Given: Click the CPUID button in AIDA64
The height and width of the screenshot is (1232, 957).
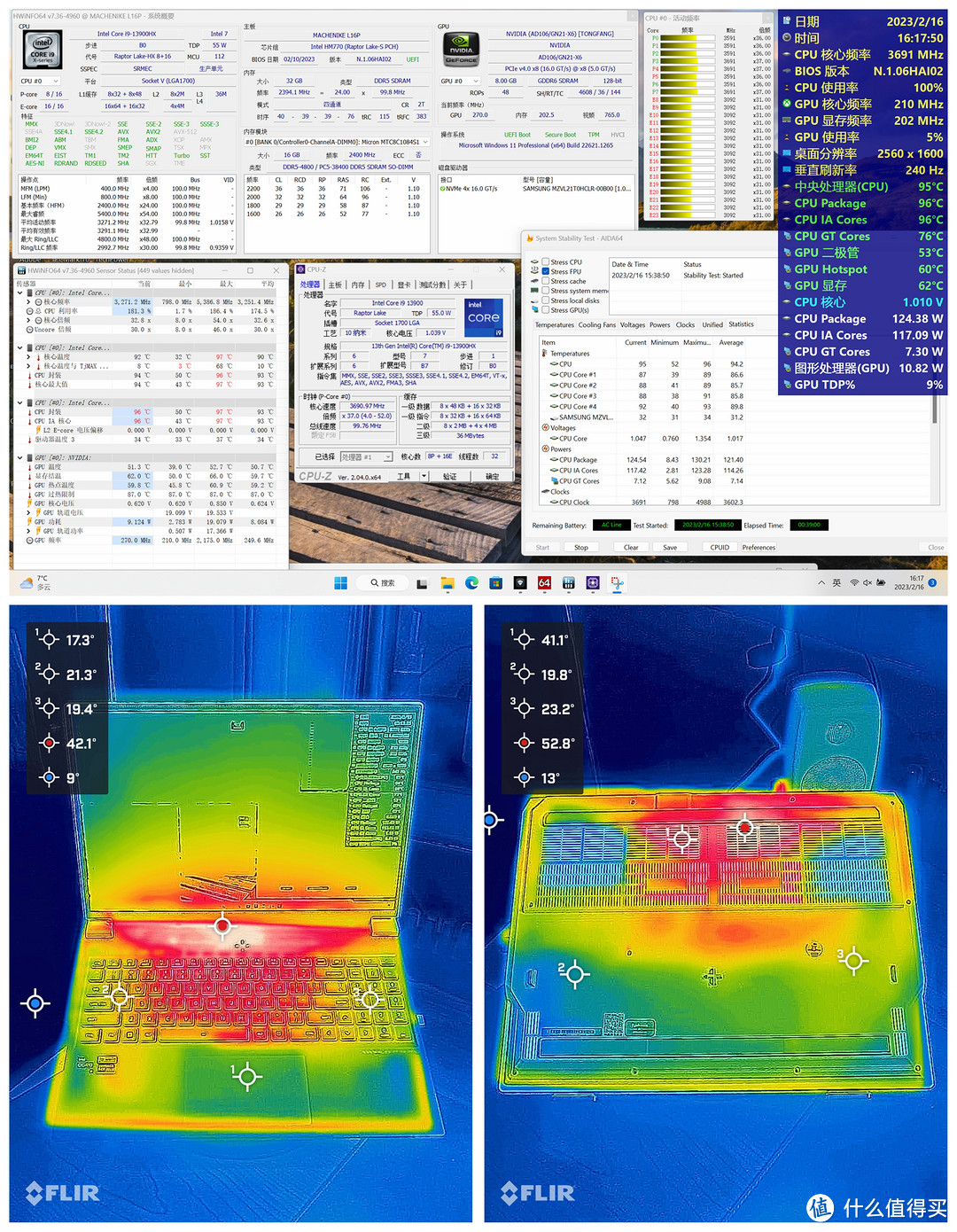Looking at the screenshot, I should coord(720,548).
